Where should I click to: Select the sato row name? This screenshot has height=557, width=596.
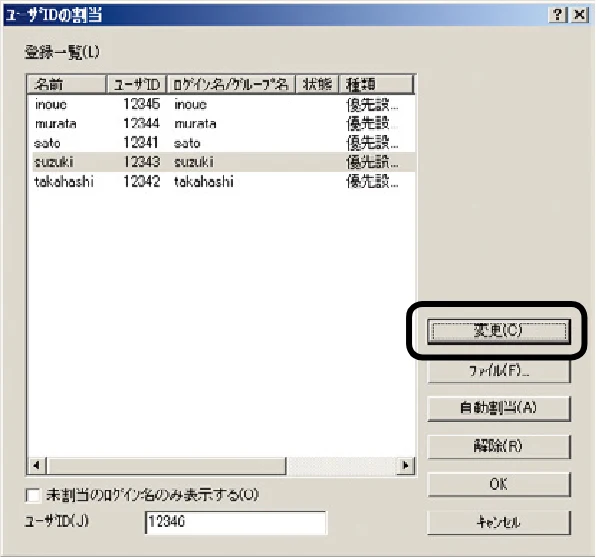point(47,143)
